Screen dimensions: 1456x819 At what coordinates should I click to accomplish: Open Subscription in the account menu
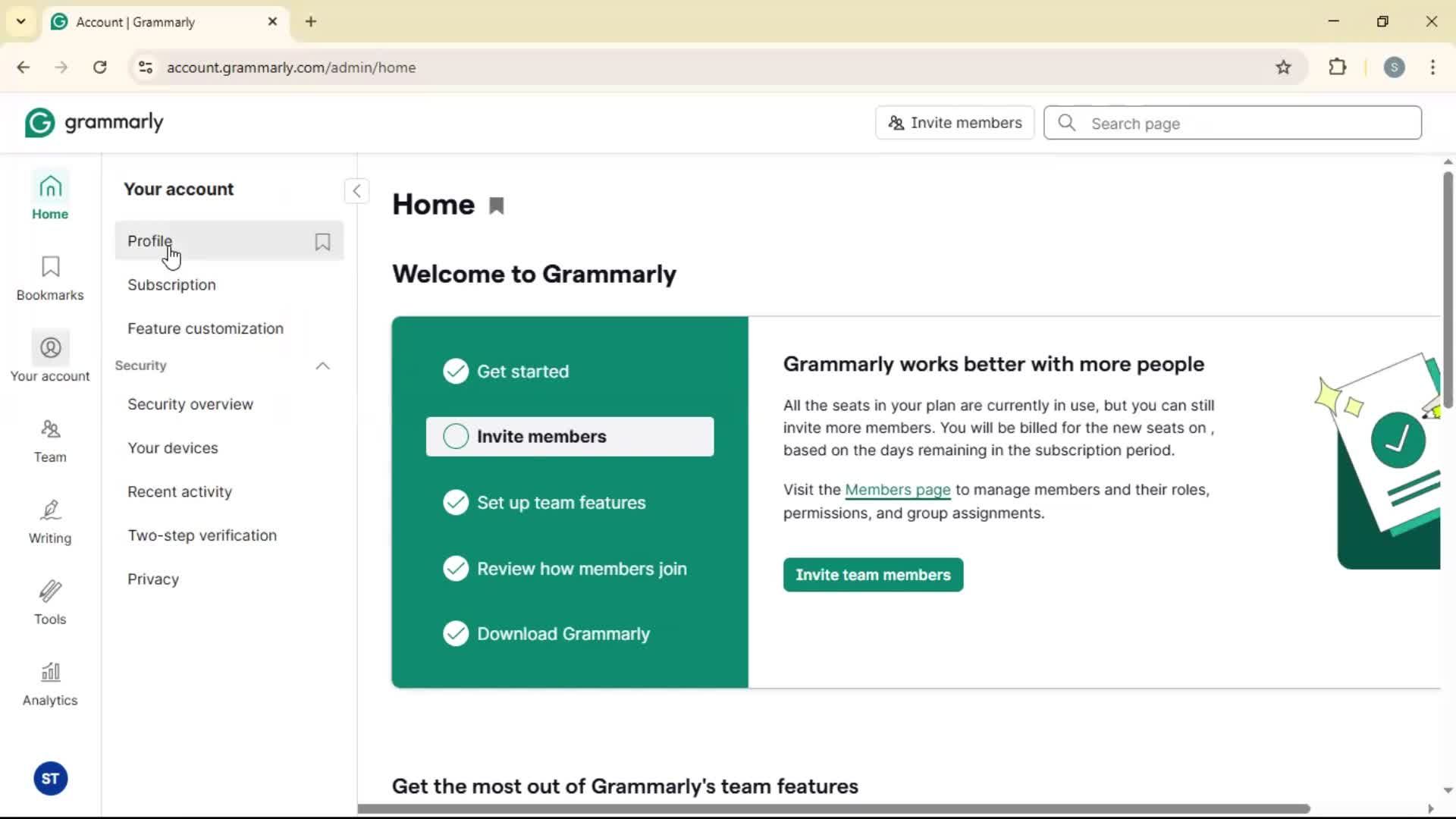point(171,285)
